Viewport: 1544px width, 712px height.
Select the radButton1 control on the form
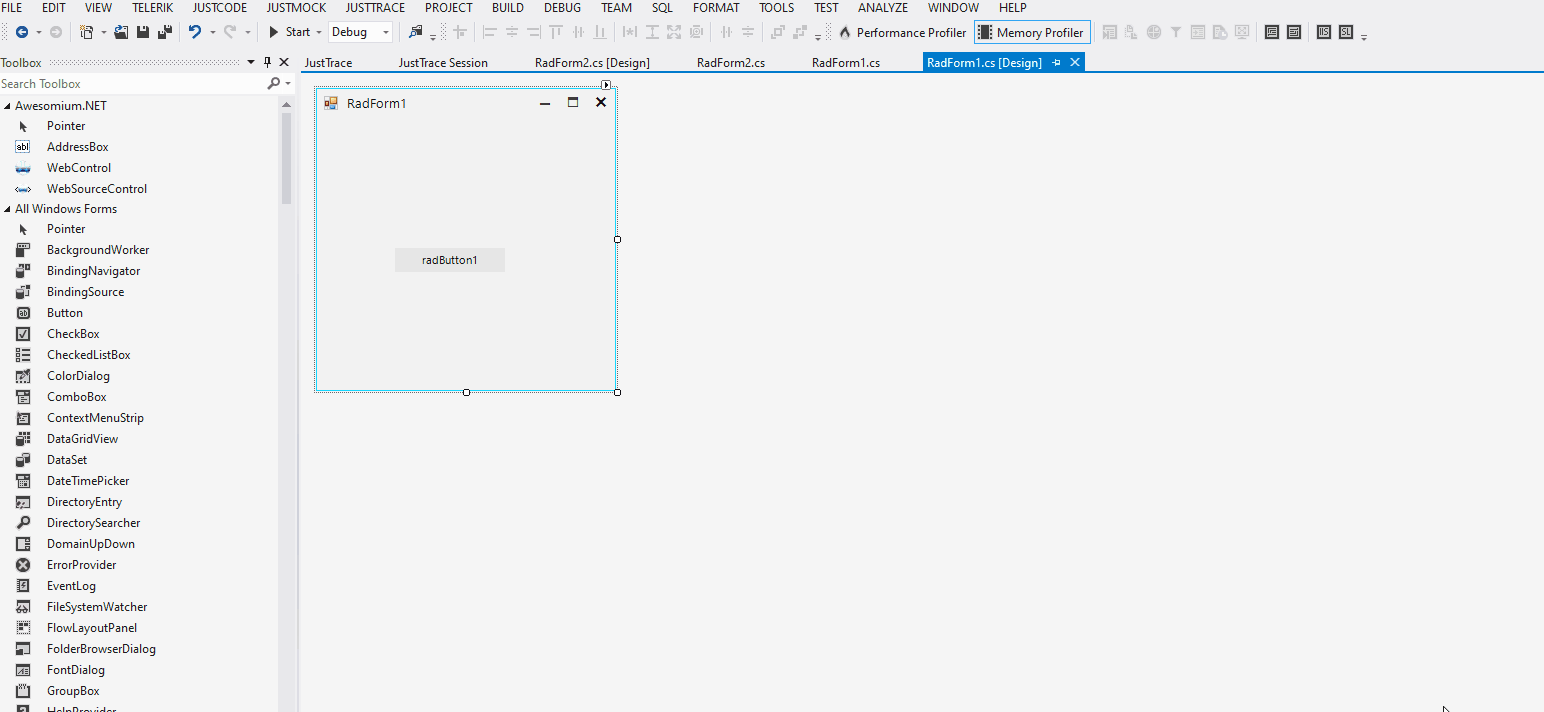click(450, 260)
